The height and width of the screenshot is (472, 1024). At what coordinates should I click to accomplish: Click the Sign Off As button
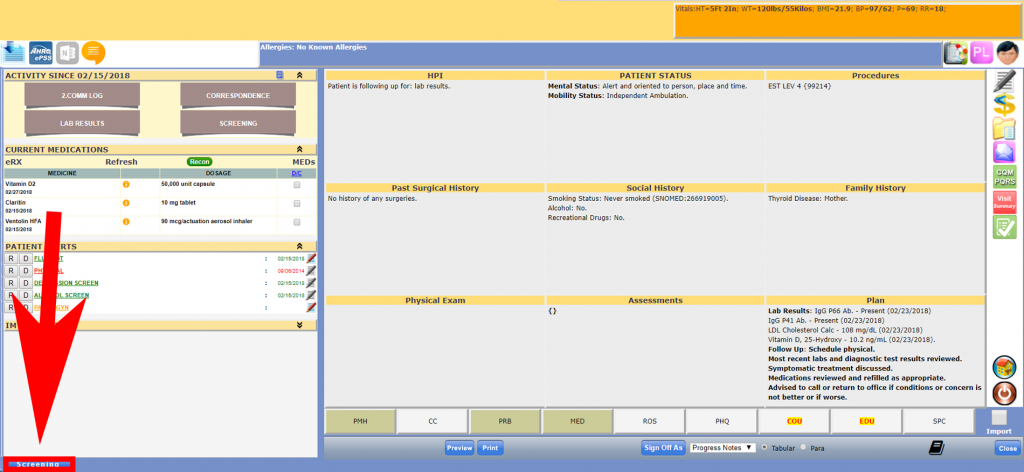[663, 448]
